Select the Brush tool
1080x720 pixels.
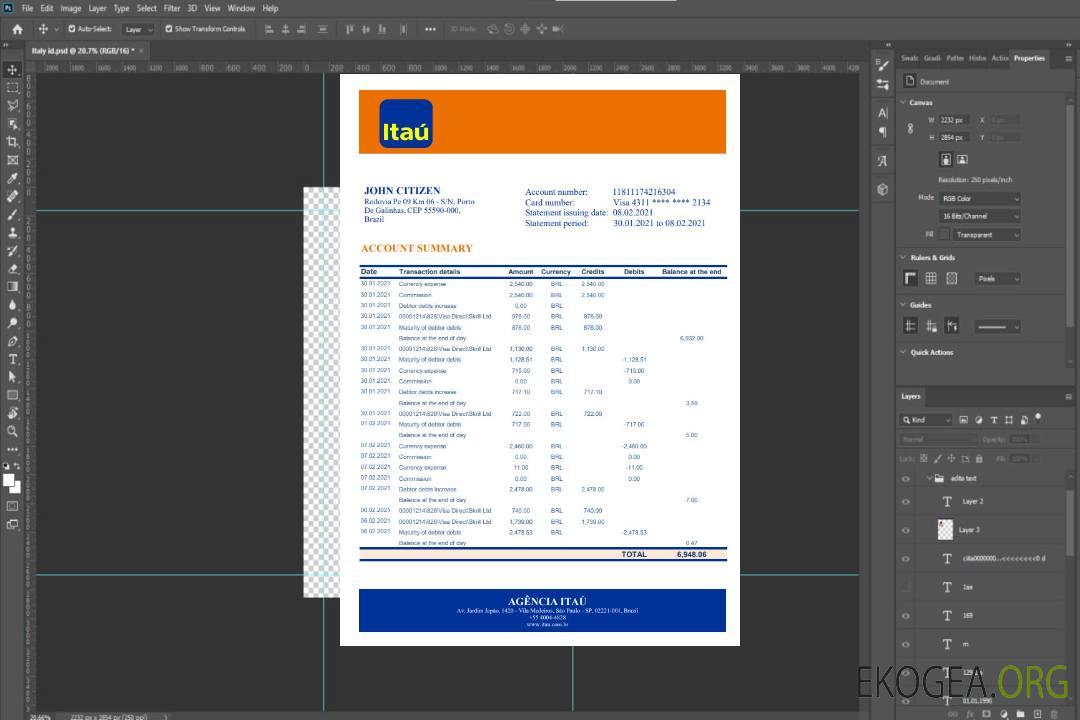[12, 214]
